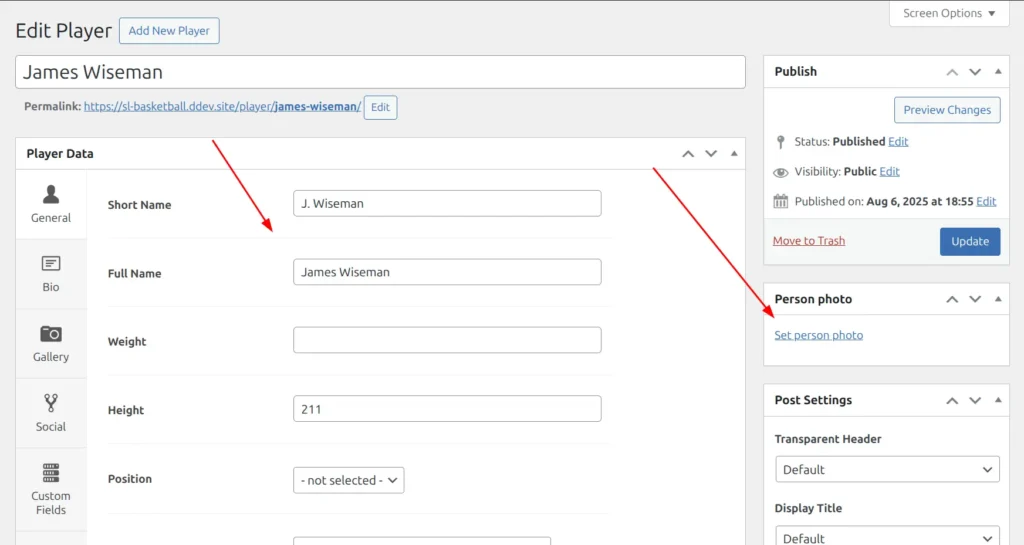Edit the Published status
1024x545 pixels.
pyautogui.click(x=898, y=142)
